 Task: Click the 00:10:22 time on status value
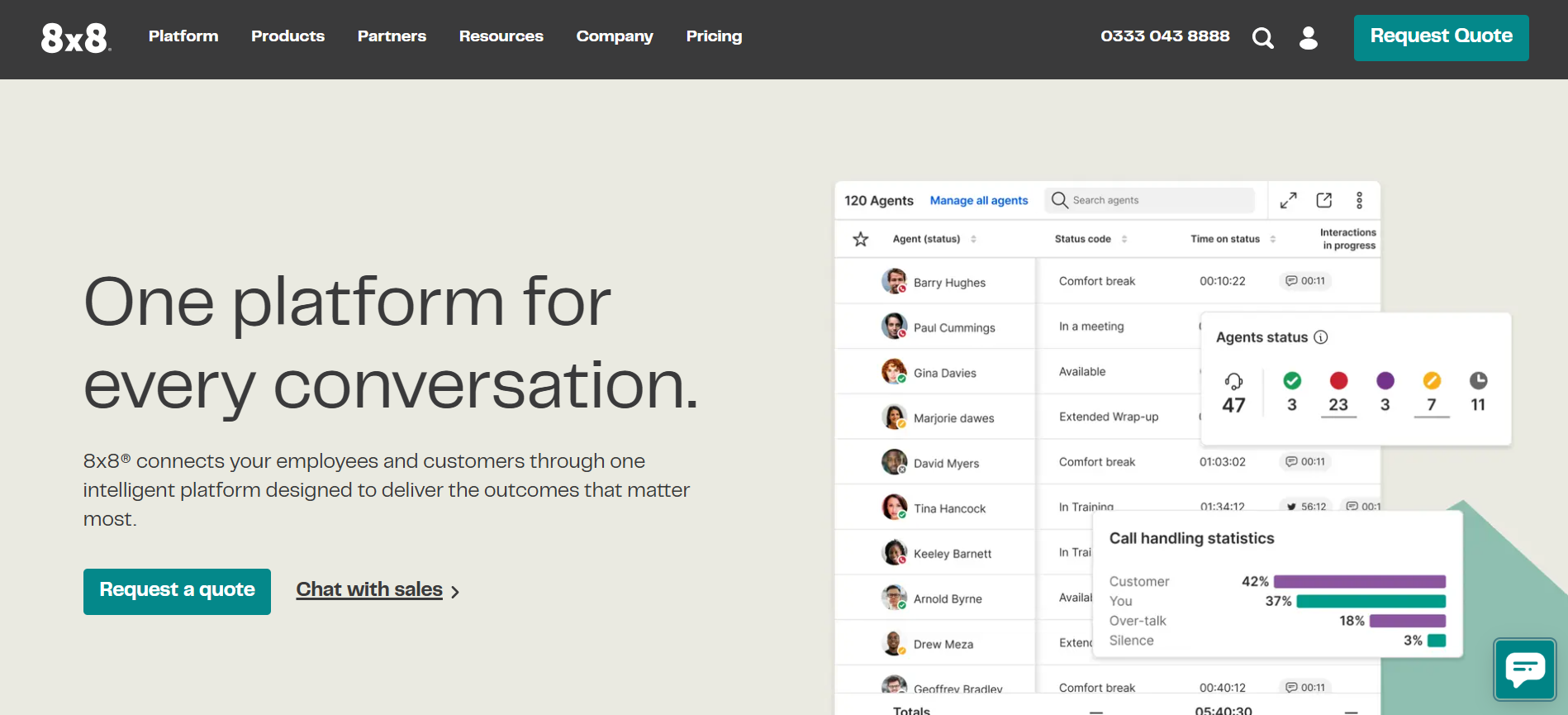[1222, 281]
